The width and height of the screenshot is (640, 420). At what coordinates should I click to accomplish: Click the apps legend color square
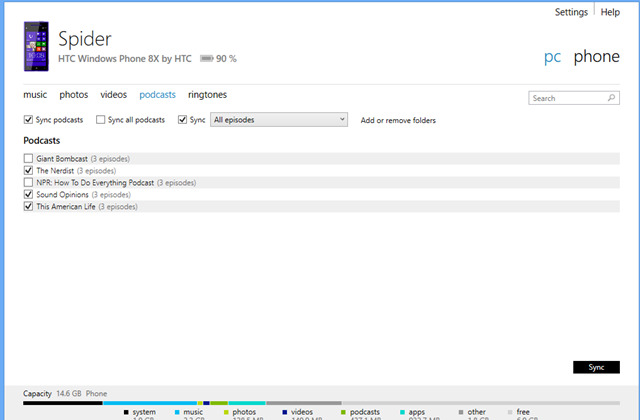coord(402,412)
